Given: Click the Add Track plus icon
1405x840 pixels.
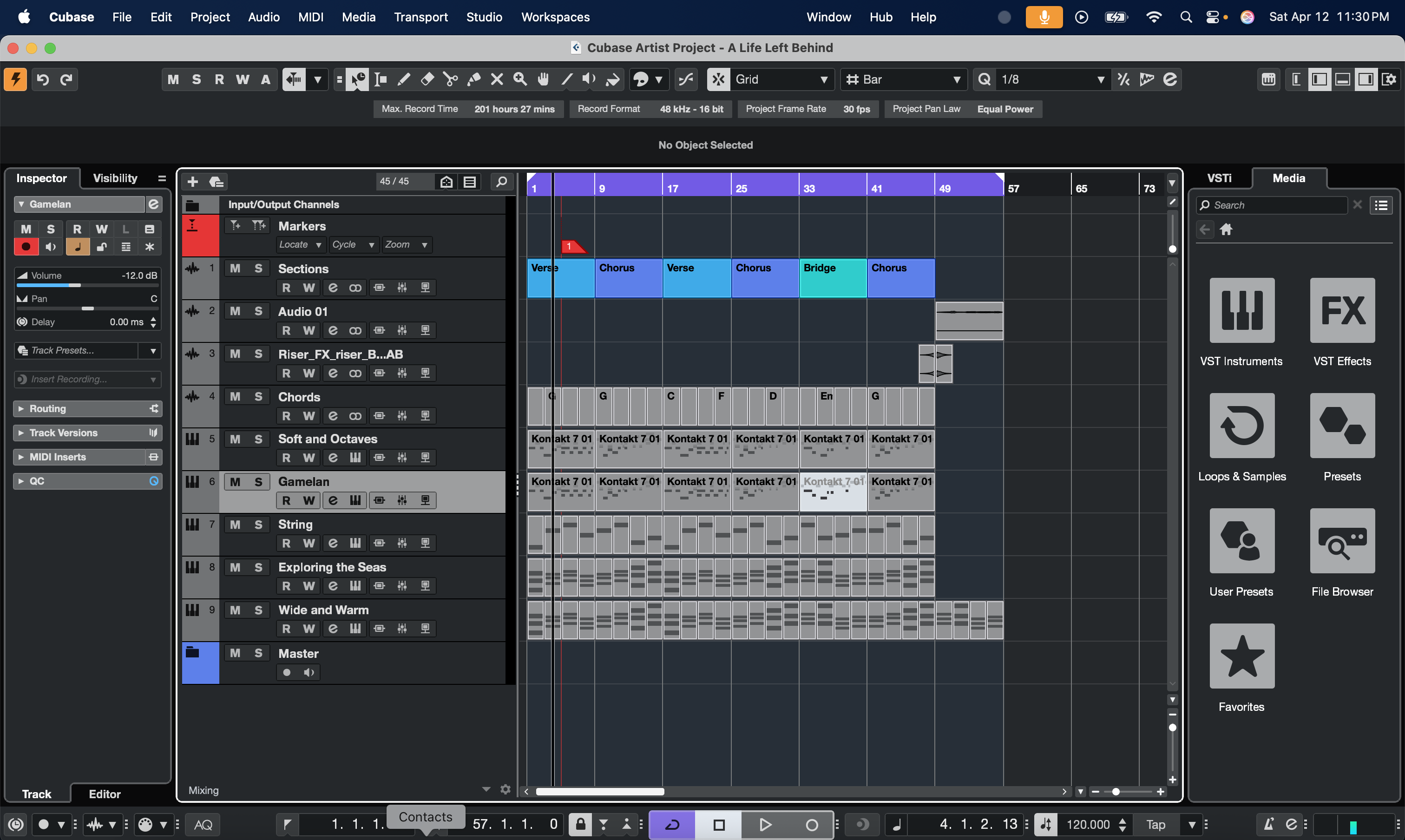Looking at the screenshot, I should [x=192, y=182].
